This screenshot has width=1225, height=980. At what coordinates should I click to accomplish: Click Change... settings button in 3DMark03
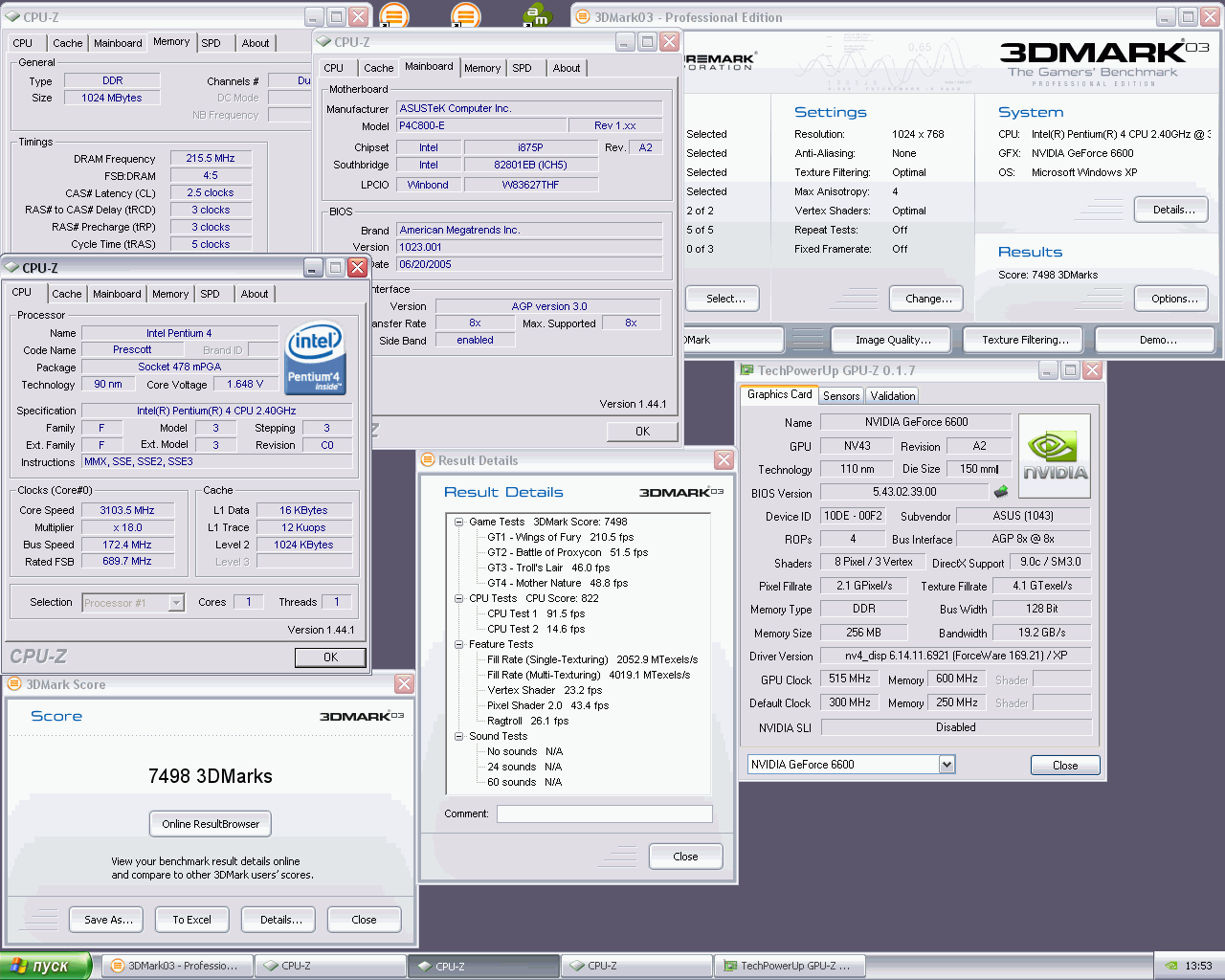(x=928, y=299)
